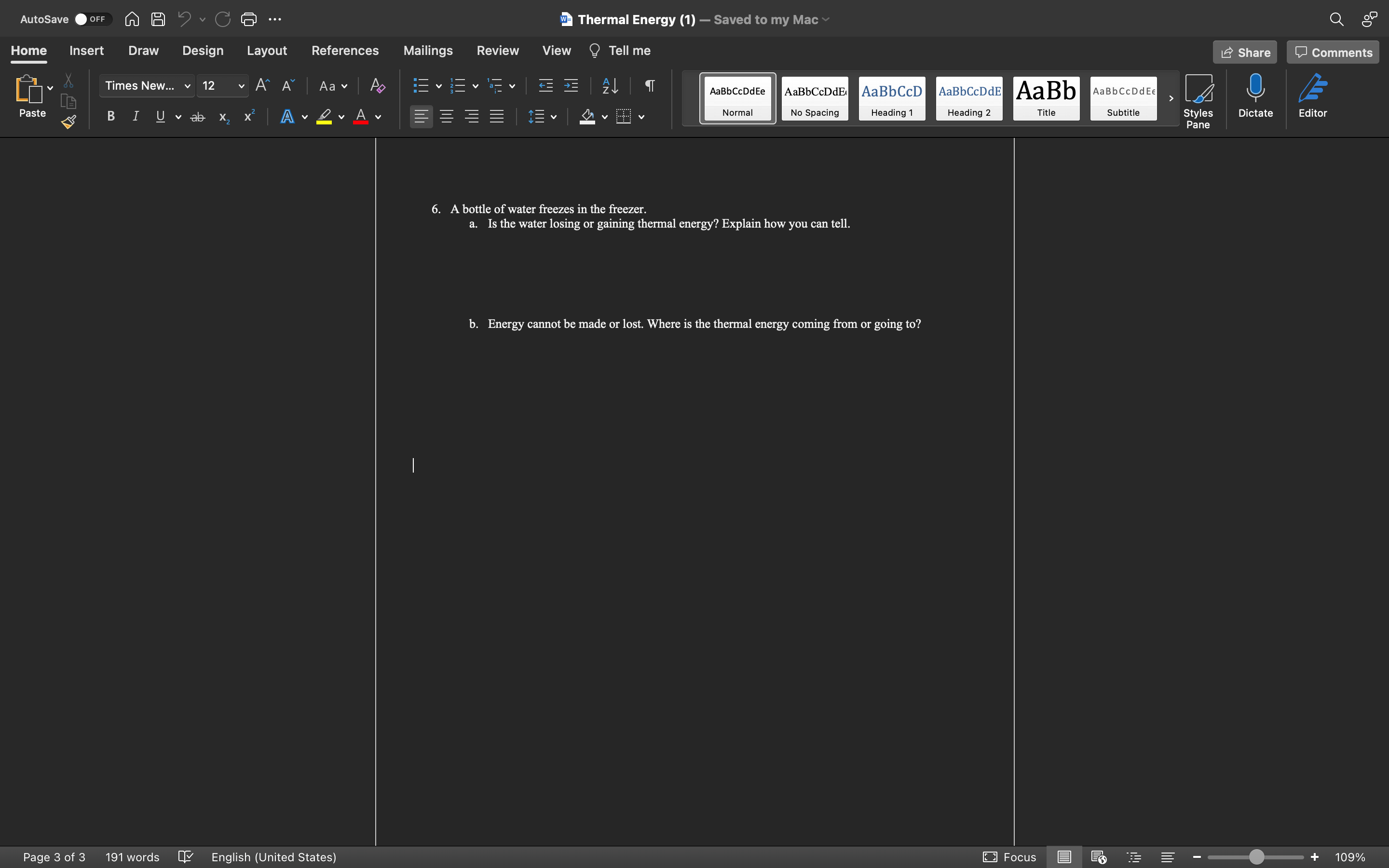Open the Insert tab

pyautogui.click(x=87, y=51)
